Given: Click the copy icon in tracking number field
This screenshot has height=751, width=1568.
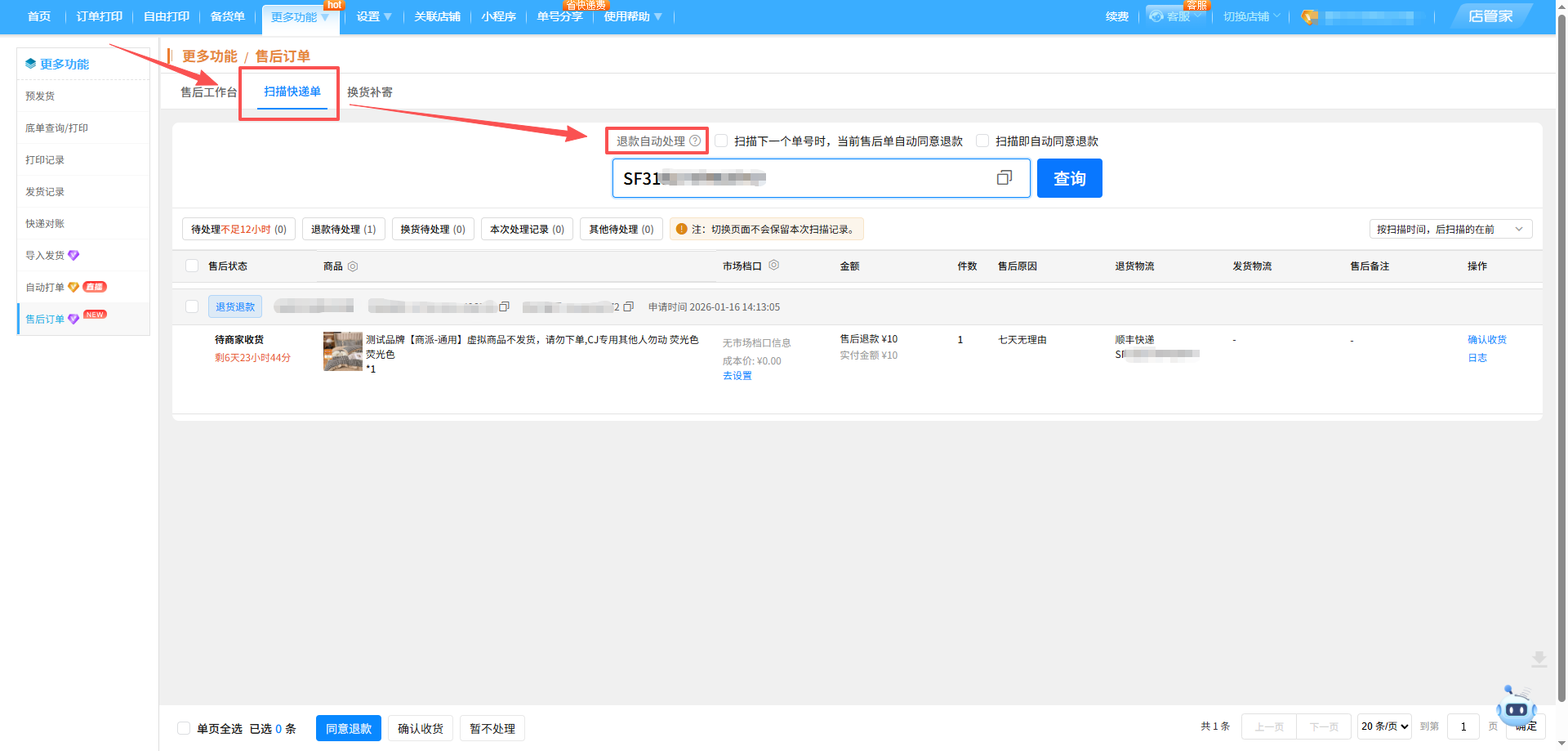Looking at the screenshot, I should coord(1004,178).
